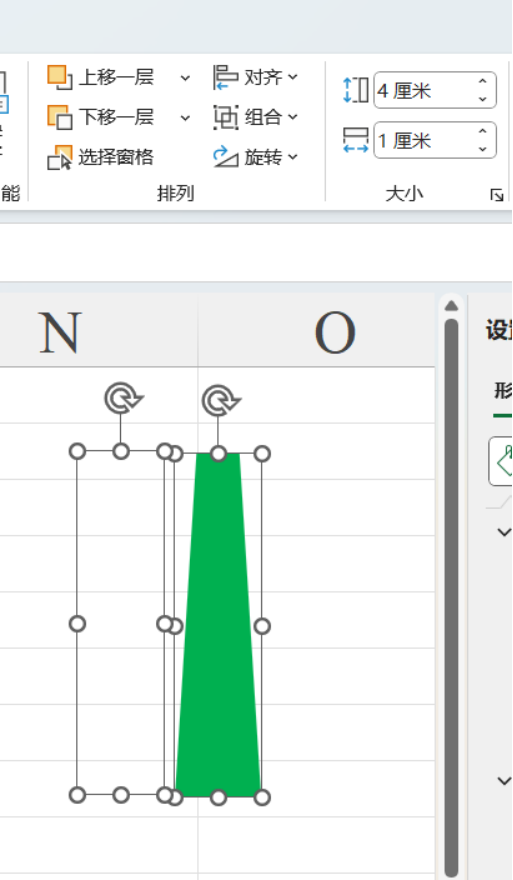Increase shape width with up spinner
Viewport: 513px width, 880px height.
[483, 131]
